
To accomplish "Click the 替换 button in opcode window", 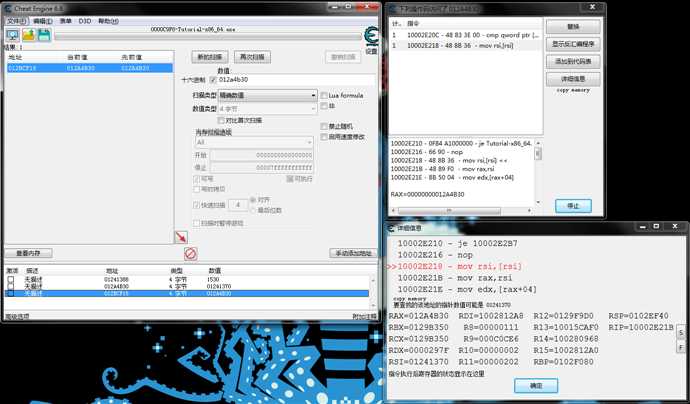I will pos(573,26).
